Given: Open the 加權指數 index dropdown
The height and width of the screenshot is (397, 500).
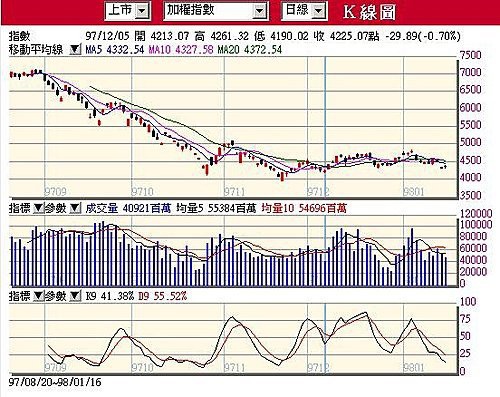Looking at the screenshot, I should tap(216, 11).
